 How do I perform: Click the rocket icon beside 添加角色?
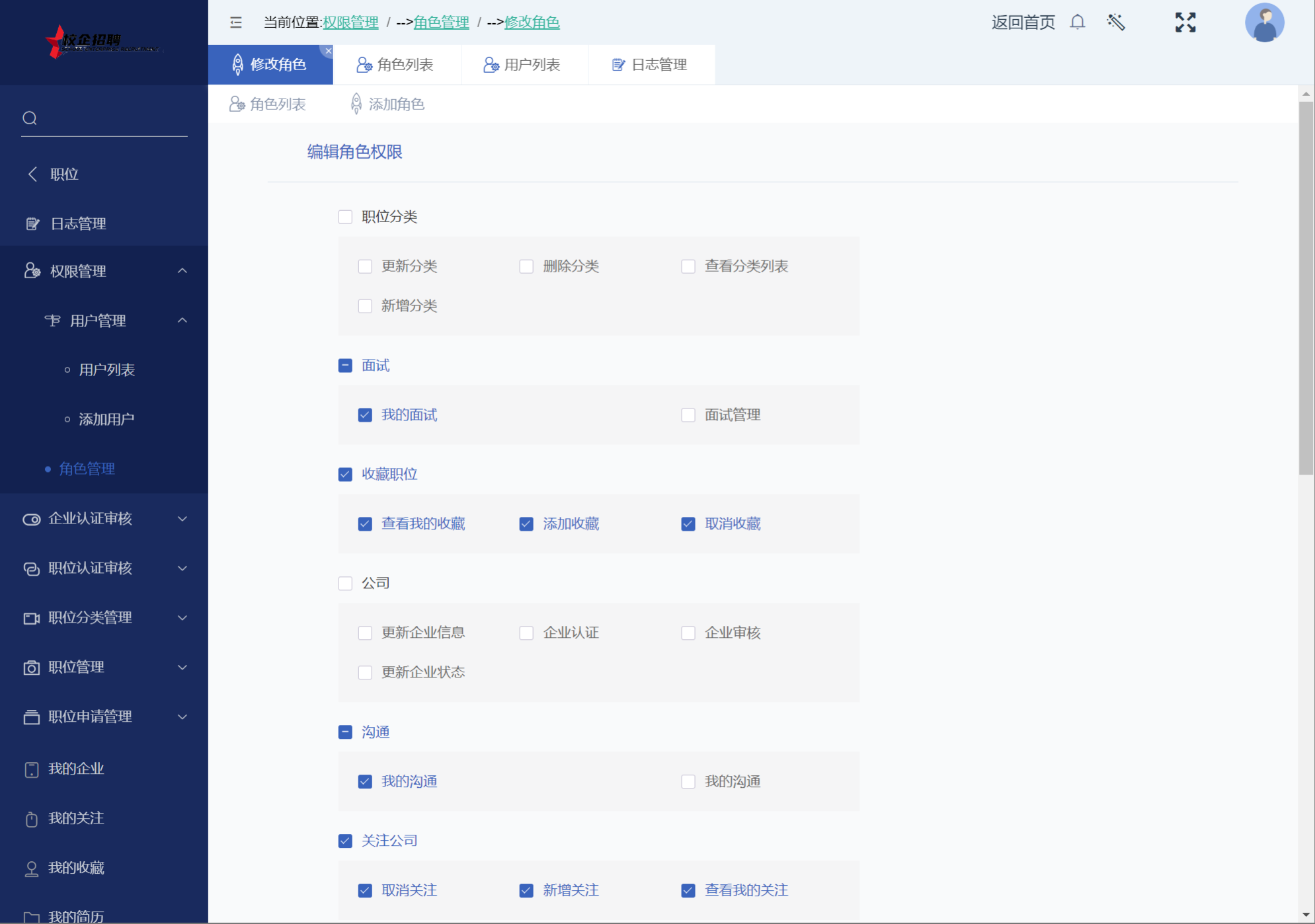pos(356,104)
